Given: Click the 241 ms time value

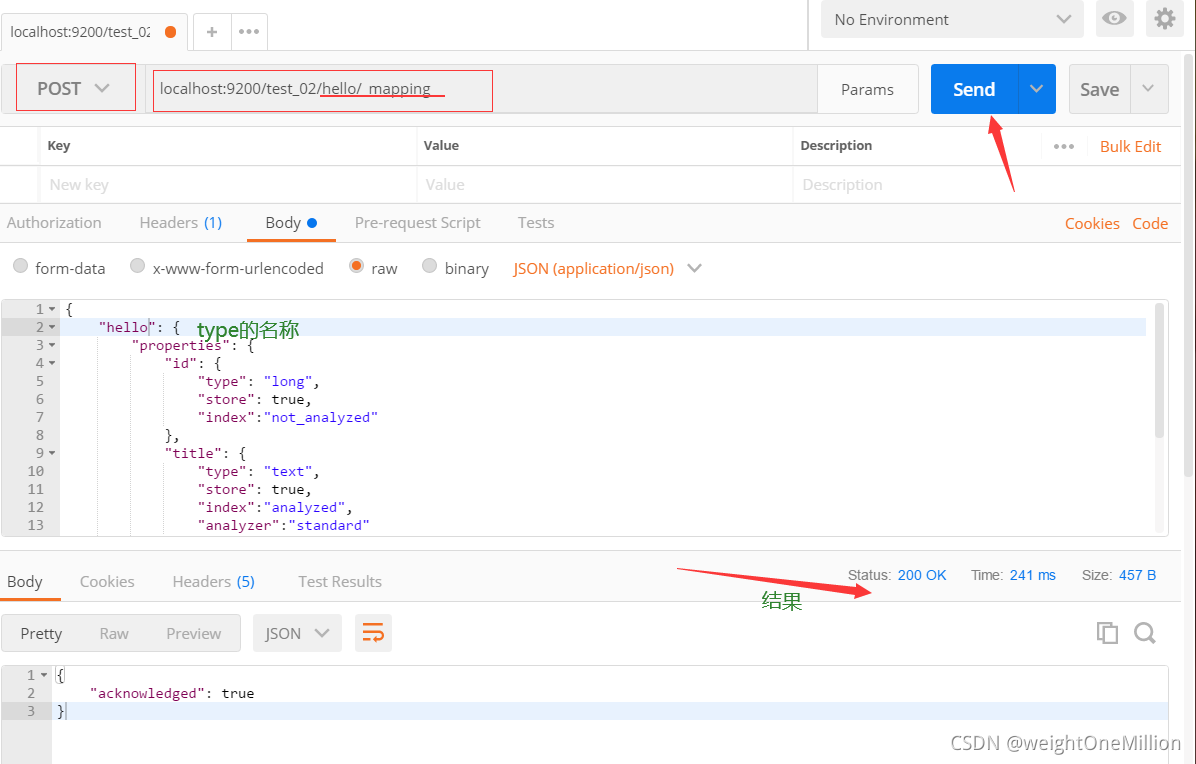Looking at the screenshot, I should pos(1032,575).
